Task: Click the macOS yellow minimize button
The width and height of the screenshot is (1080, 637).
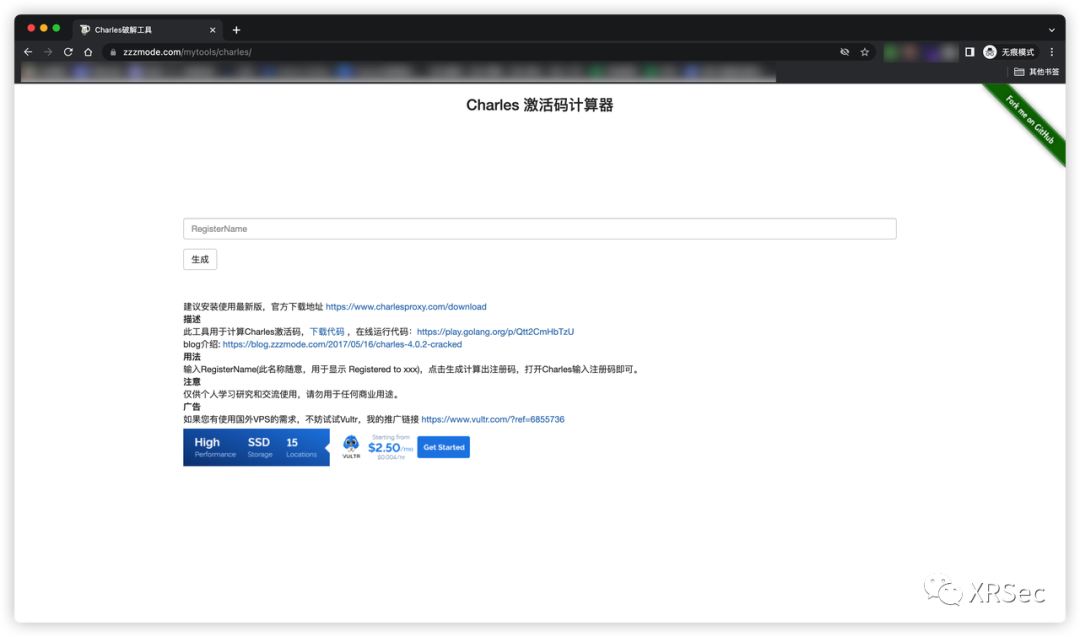Action: pos(43,28)
